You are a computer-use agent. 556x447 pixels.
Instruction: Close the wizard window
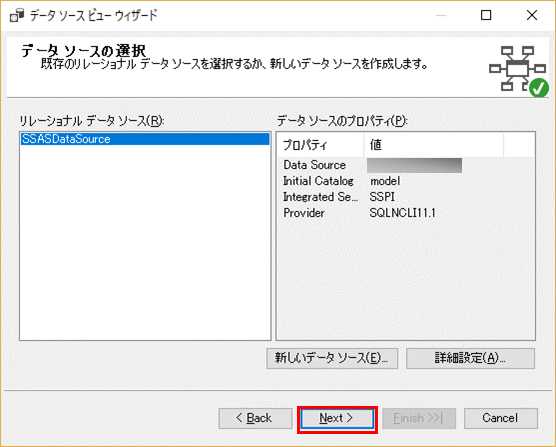(x=532, y=15)
